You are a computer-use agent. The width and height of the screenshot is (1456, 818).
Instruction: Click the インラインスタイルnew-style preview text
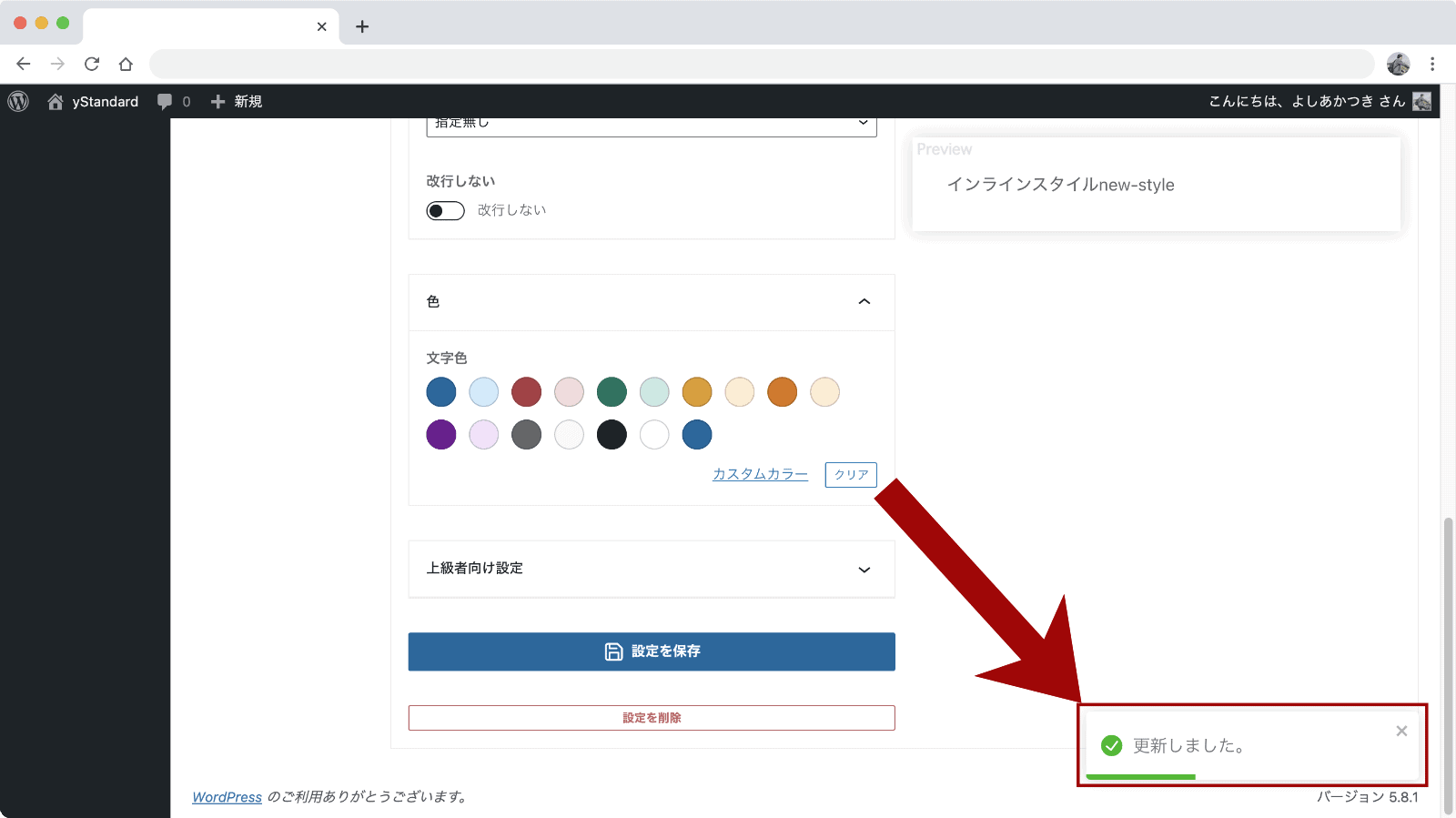(x=1060, y=185)
